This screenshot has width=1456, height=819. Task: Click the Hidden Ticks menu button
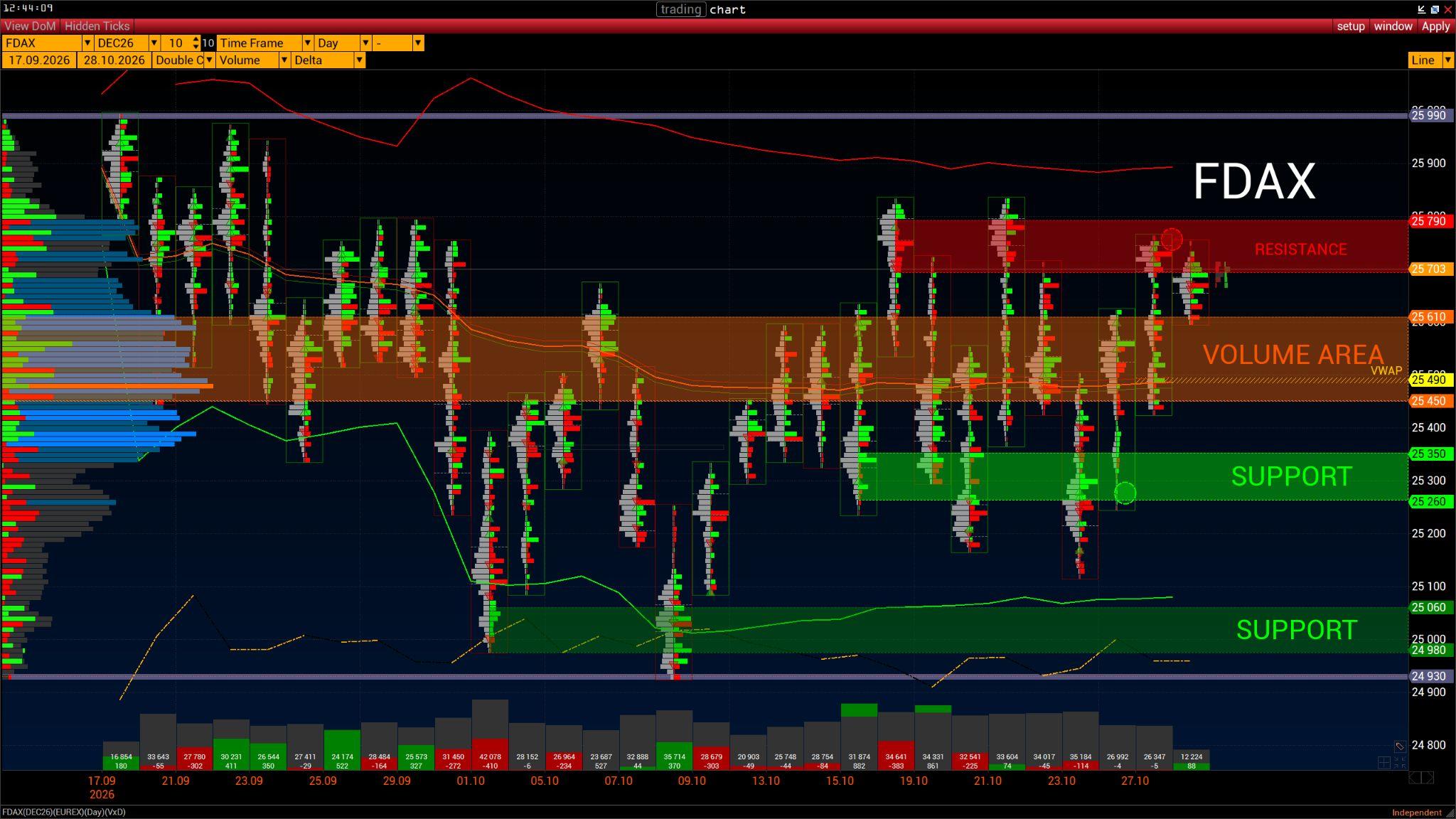coord(97,26)
